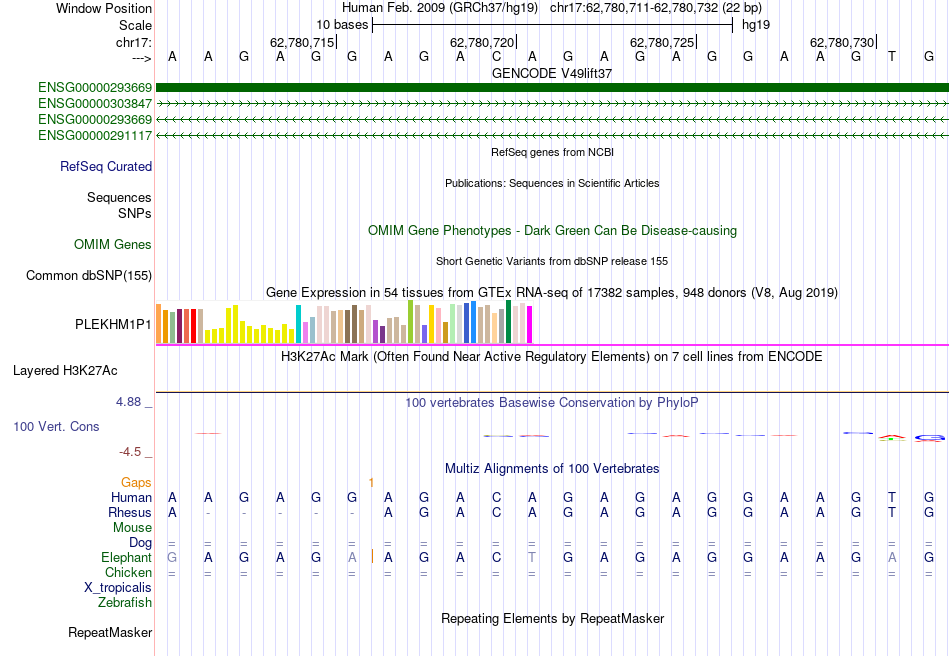Screen dimensions: 950x656
Task: Click the GENCODE V49lift37 track title
Action: (552, 73)
